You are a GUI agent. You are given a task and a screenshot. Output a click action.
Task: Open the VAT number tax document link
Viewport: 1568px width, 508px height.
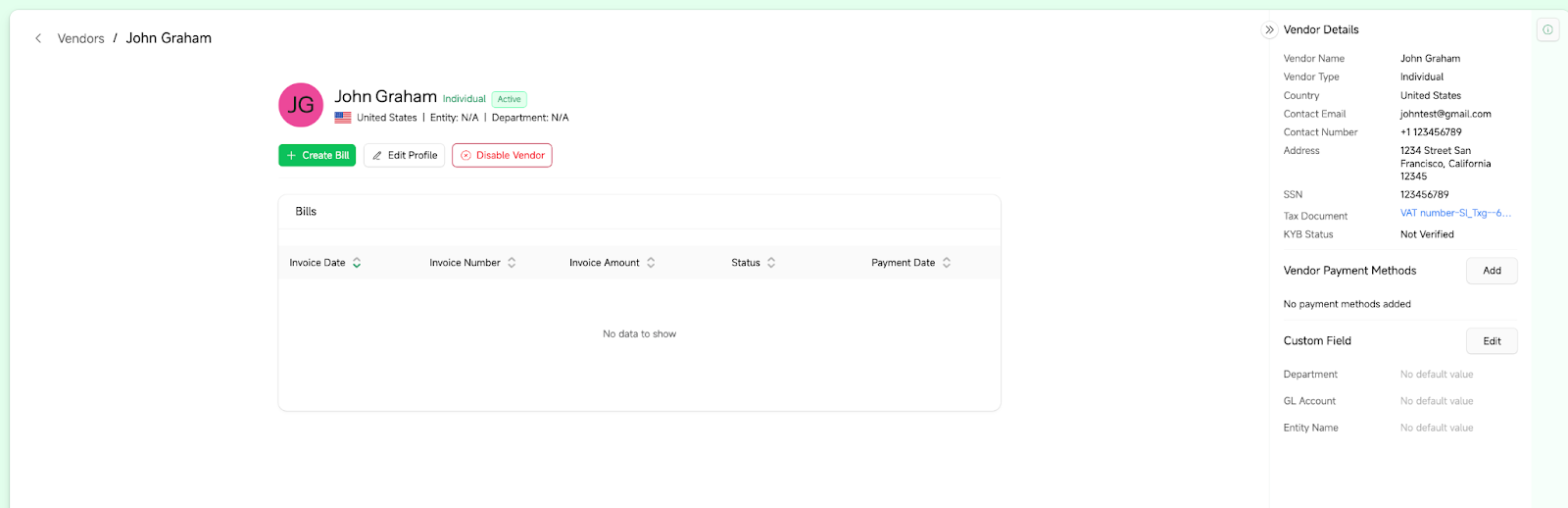pos(1455,213)
